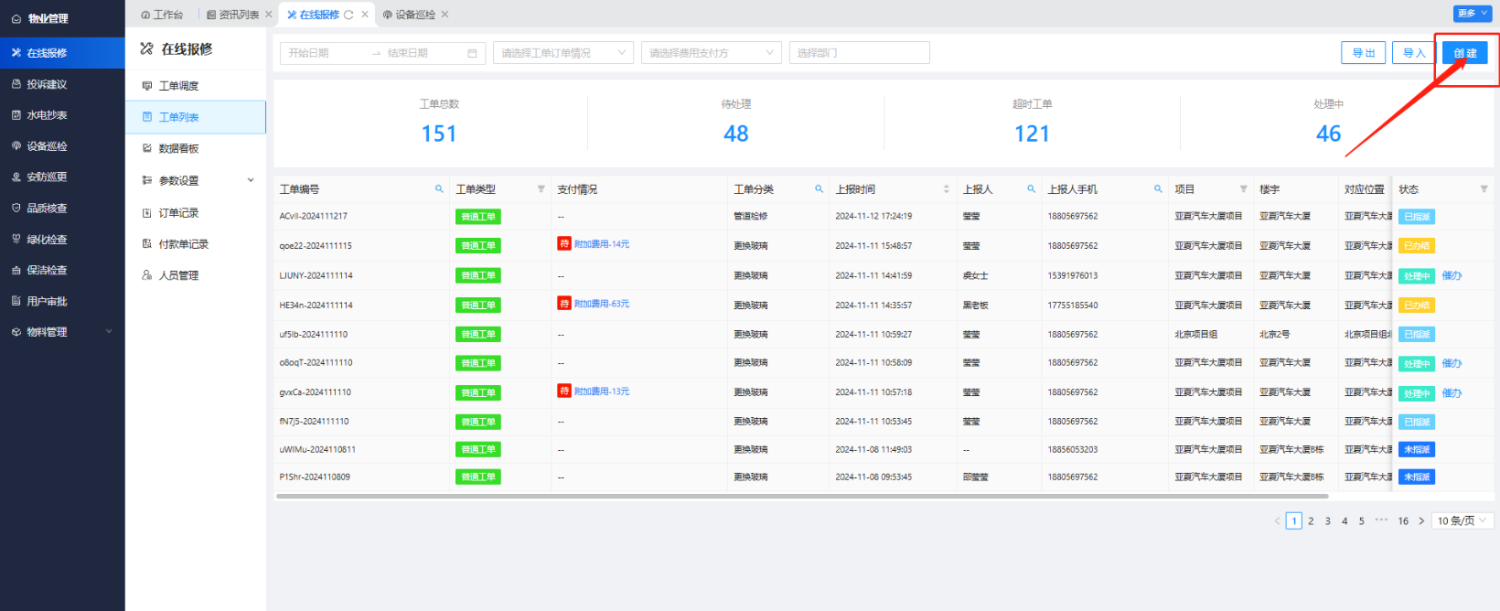Open the 附加费用-63元 link
Image resolution: width=1500 pixels, height=611 pixels.
pyautogui.click(x=602, y=304)
